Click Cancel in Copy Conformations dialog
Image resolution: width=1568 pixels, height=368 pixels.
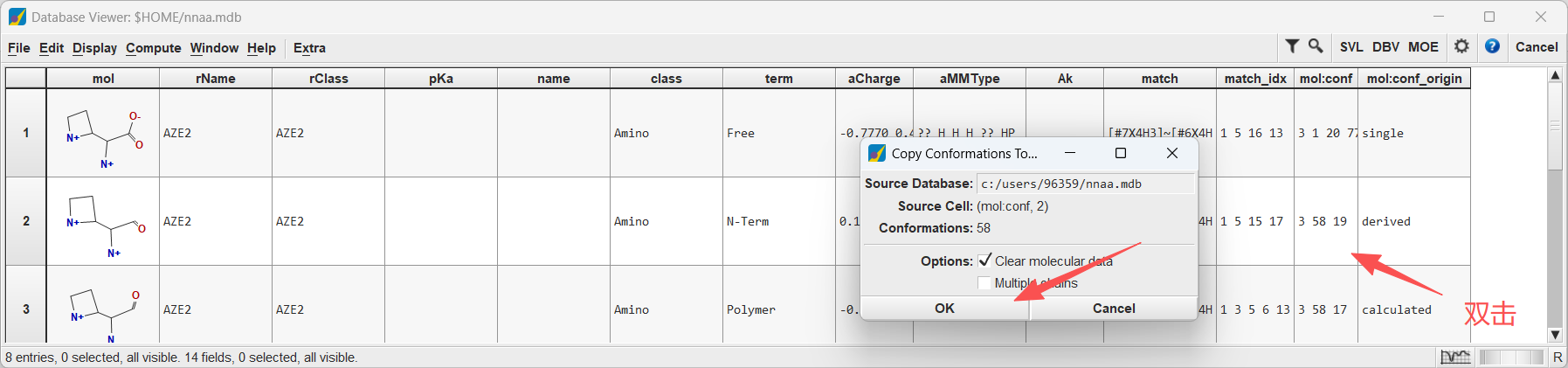point(1114,309)
